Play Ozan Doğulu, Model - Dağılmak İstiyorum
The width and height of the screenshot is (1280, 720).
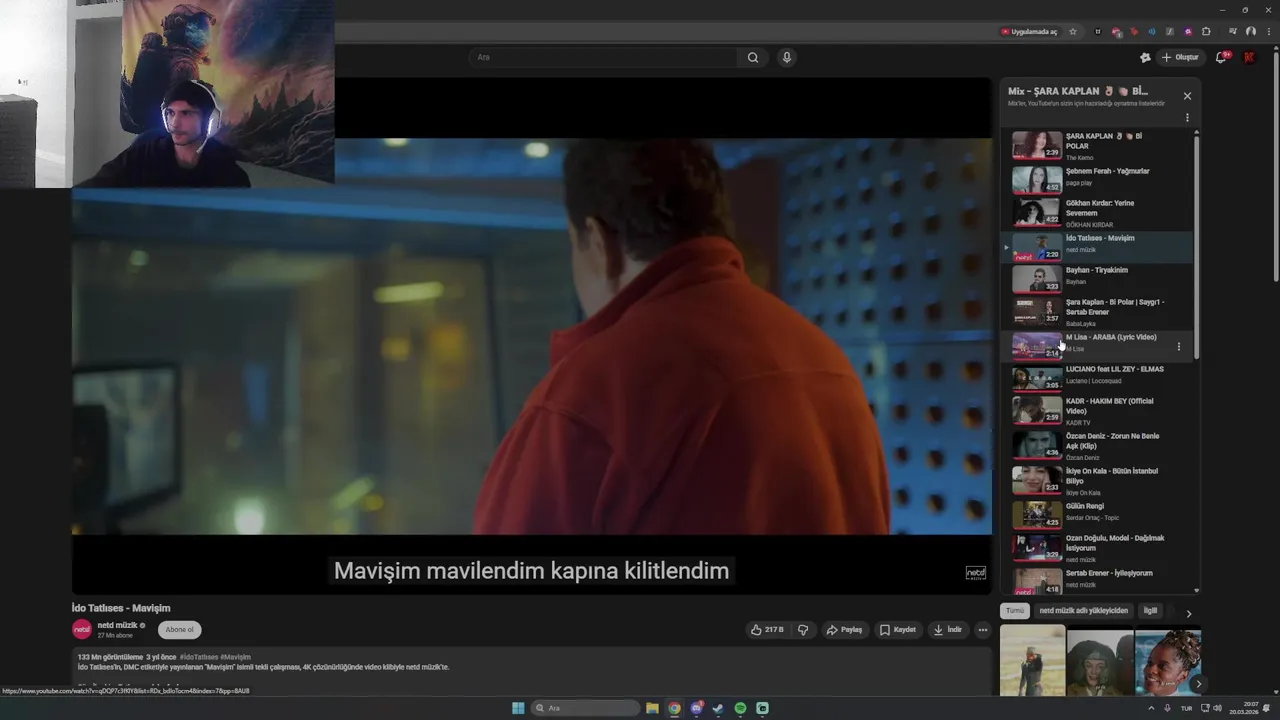pos(1097,547)
